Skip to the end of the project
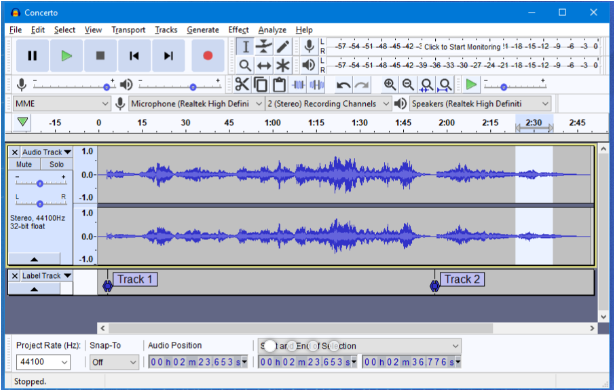 (x=168, y=56)
